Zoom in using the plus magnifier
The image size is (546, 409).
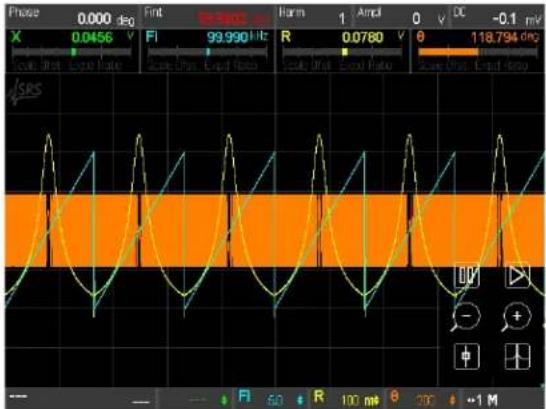[516, 316]
